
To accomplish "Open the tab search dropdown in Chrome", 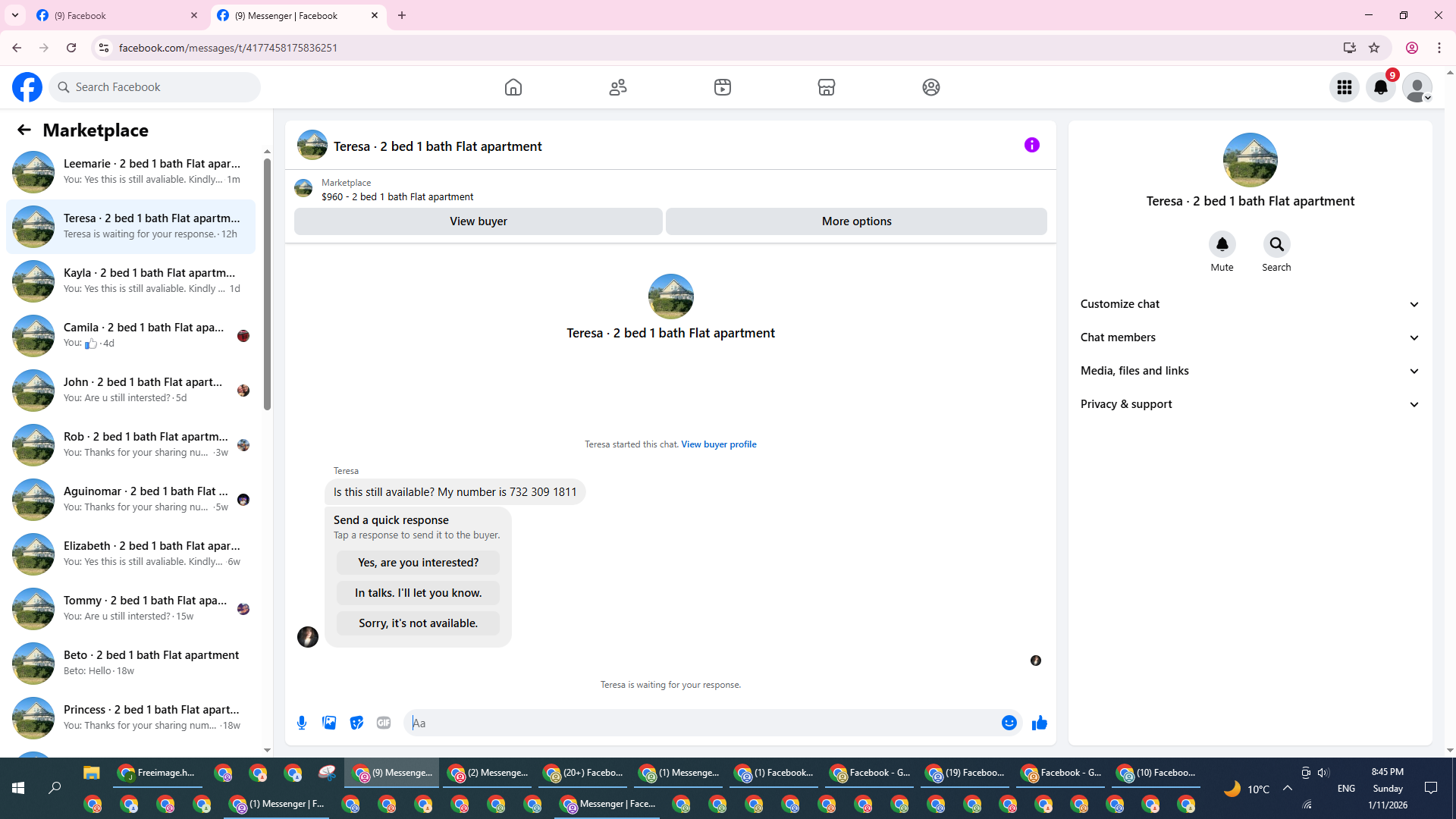I will coord(15,15).
